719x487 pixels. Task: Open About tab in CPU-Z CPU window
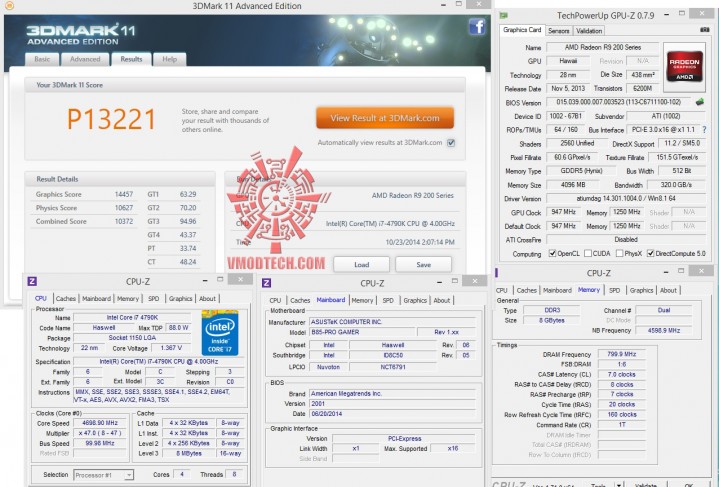click(207, 299)
